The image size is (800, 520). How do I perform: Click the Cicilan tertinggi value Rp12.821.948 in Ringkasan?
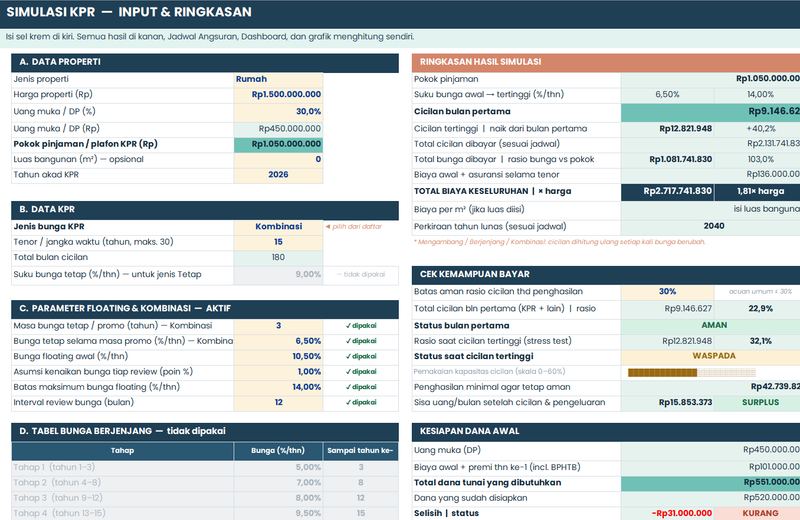click(x=667, y=129)
